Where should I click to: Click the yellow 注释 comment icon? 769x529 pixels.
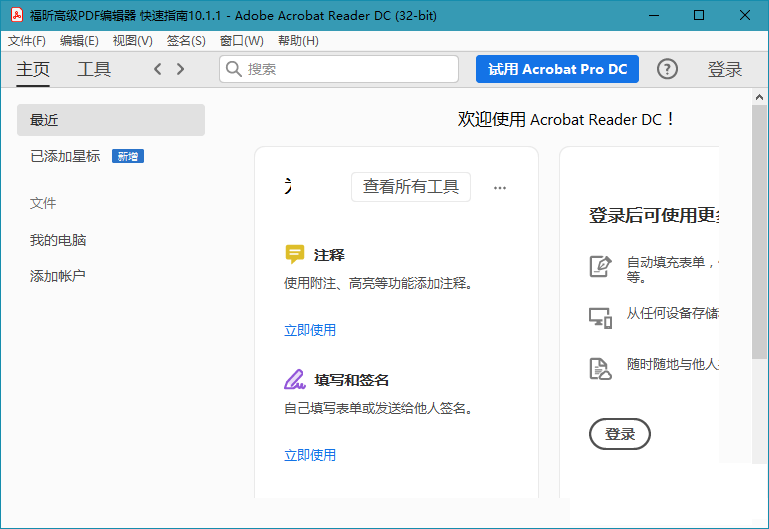pyautogui.click(x=295, y=254)
